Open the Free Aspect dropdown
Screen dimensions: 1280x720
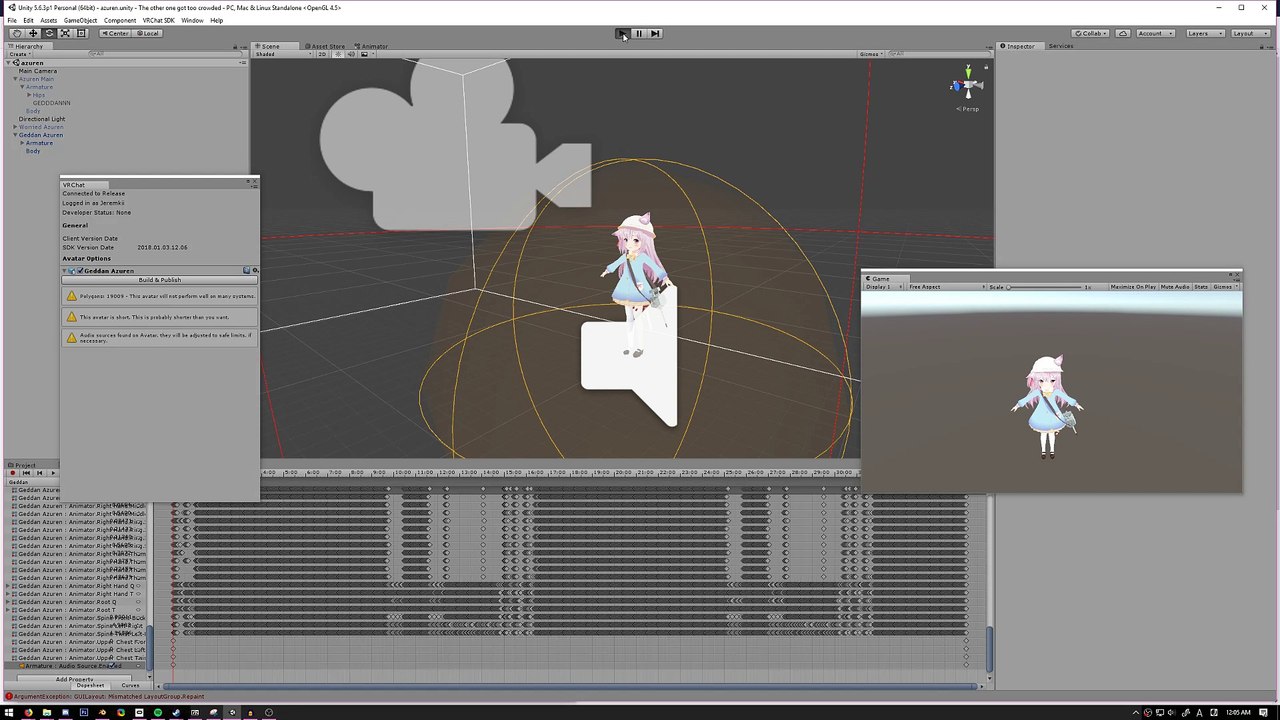pyautogui.click(x=945, y=287)
